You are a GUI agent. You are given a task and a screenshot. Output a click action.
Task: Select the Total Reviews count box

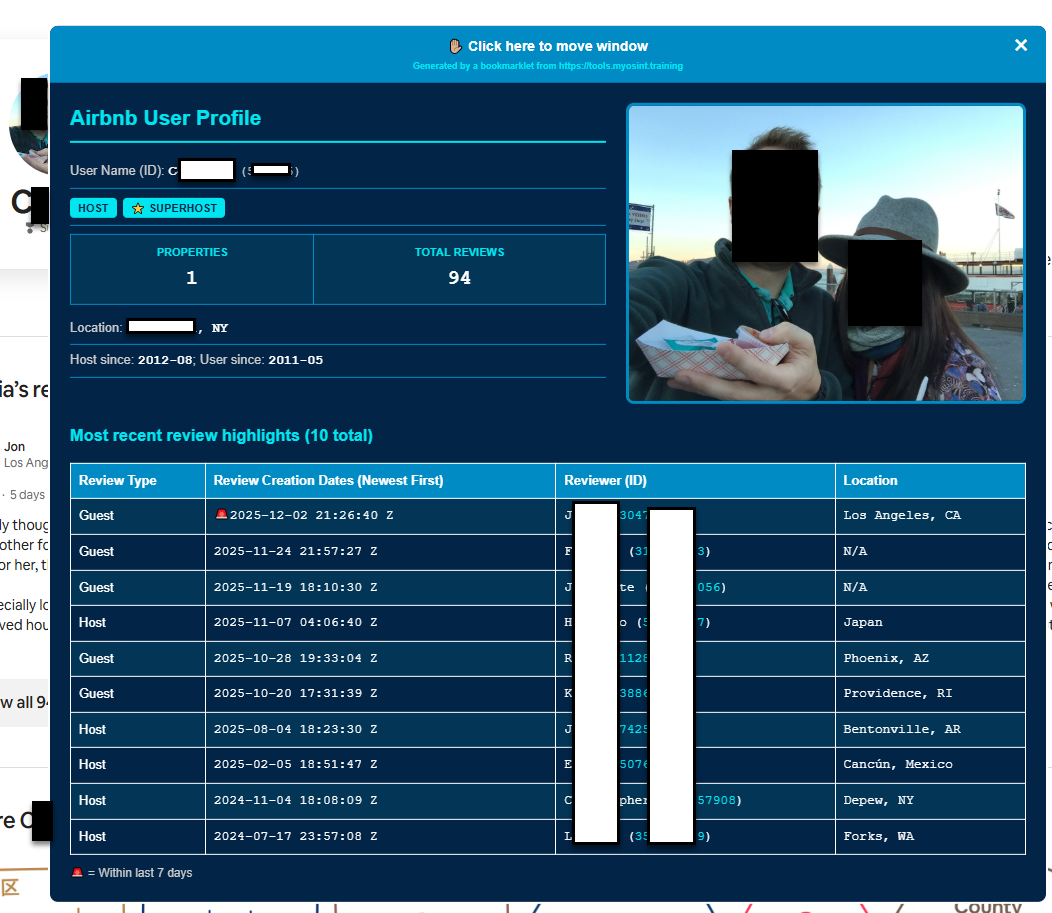(459, 269)
